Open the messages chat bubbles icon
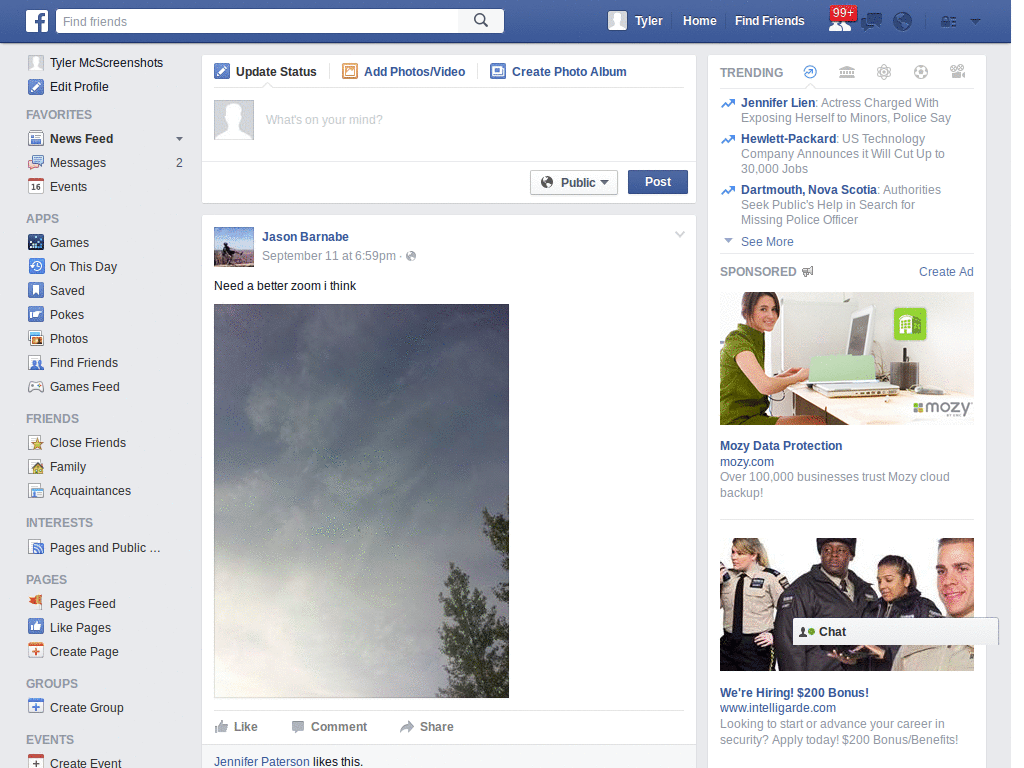The height and width of the screenshot is (768, 1024). tap(871, 22)
